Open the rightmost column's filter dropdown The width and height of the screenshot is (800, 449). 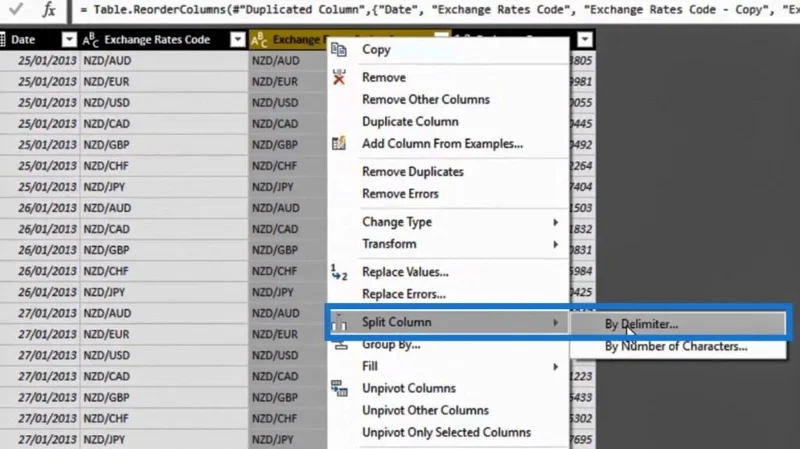click(x=585, y=39)
